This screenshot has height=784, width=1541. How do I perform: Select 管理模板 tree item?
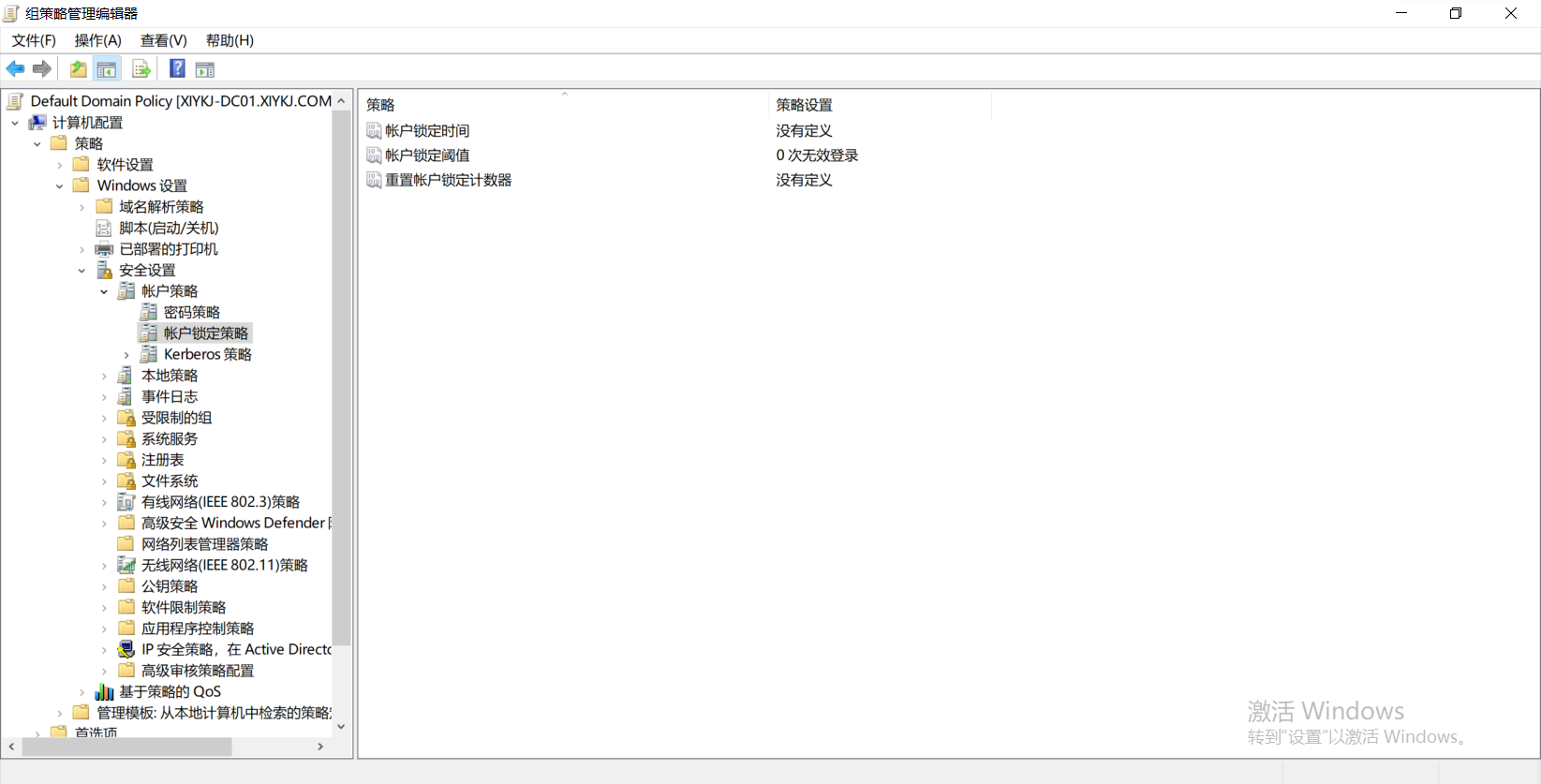(x=214, y=713)
